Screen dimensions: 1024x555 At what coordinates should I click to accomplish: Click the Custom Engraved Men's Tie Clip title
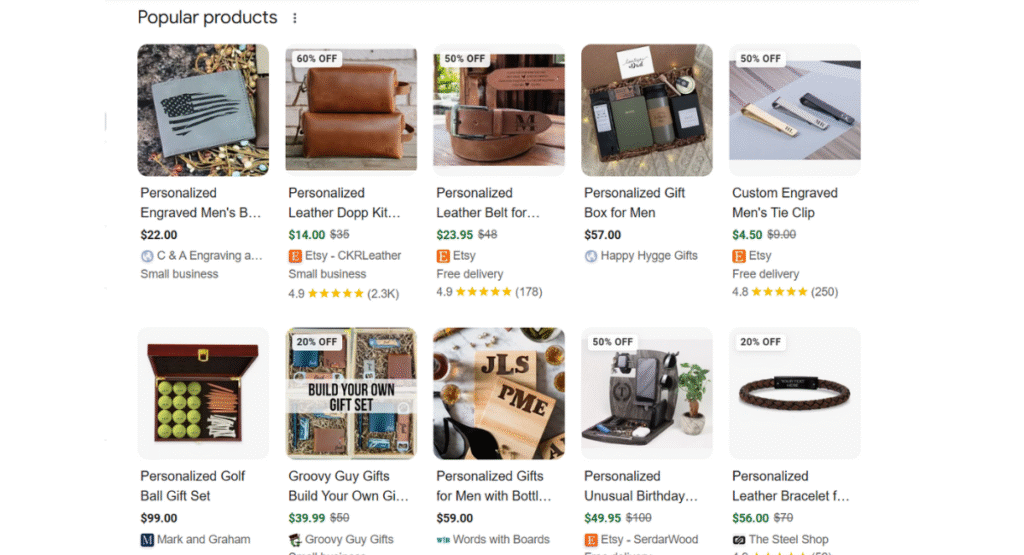784,203
